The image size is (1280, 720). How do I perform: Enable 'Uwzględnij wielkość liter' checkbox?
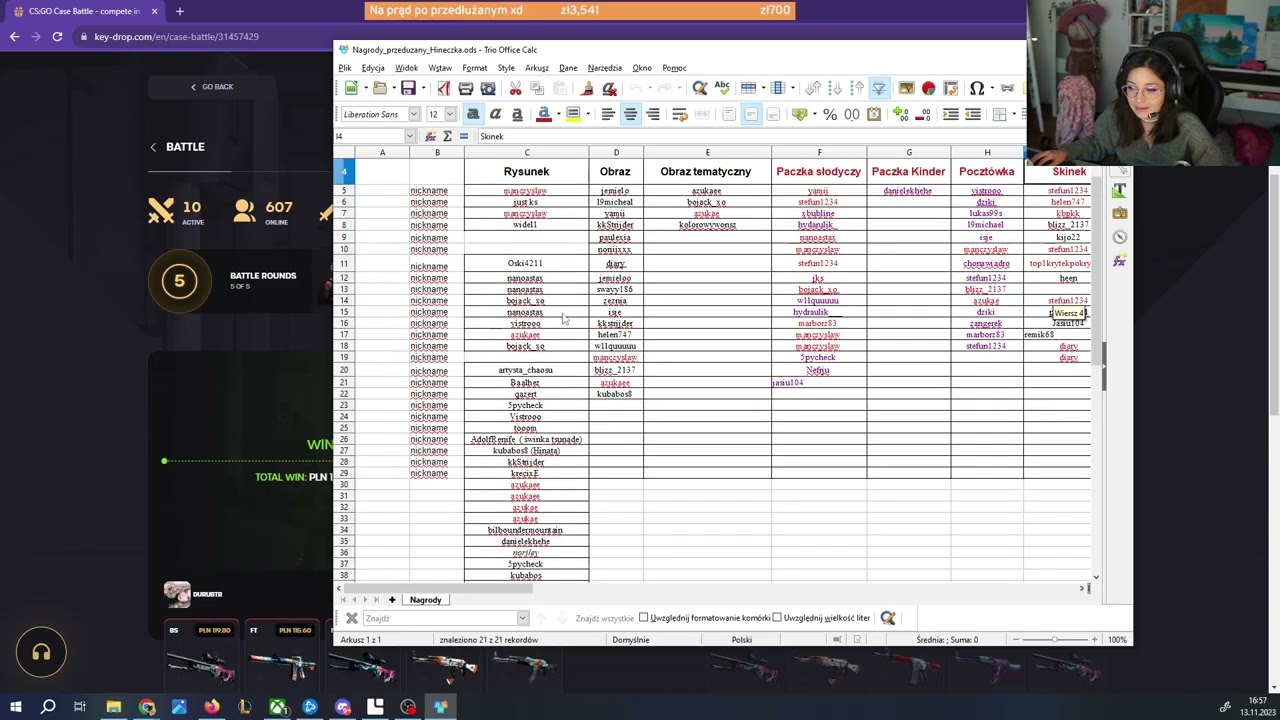click(777, 618)
